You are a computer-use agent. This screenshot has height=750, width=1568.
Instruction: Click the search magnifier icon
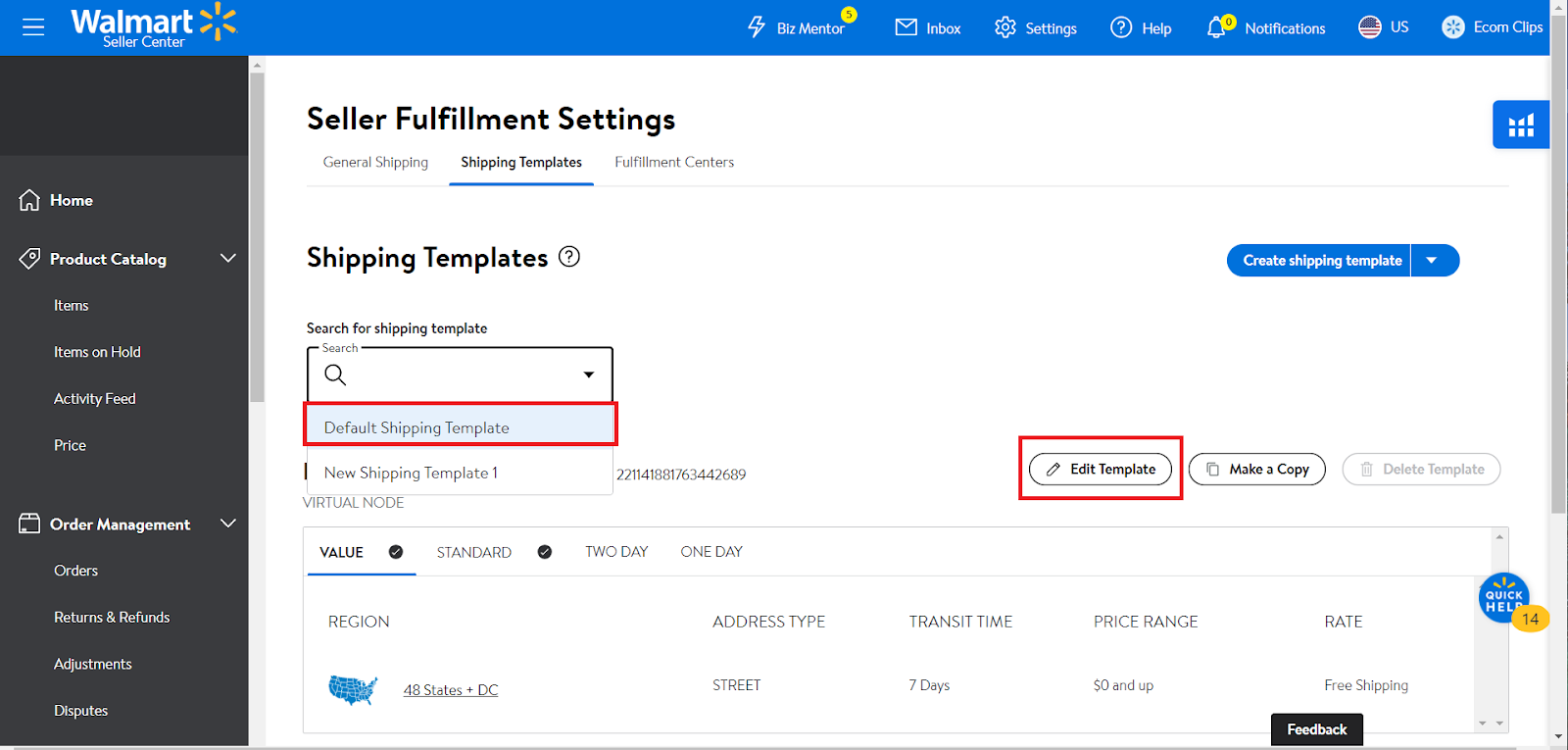[335, 375]
